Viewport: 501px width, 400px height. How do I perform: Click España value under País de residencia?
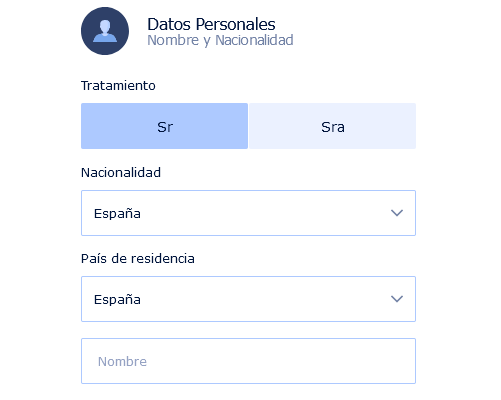point(117,299)
